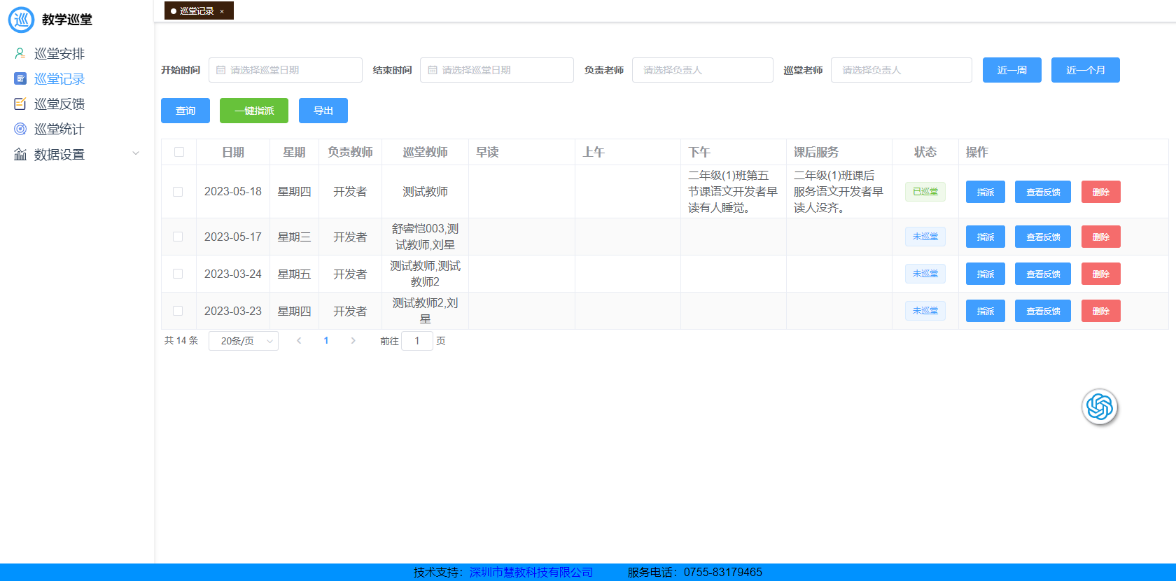Click the blue 查询 button
Screen dimensions: 1176x581
[x=185, y=110]
